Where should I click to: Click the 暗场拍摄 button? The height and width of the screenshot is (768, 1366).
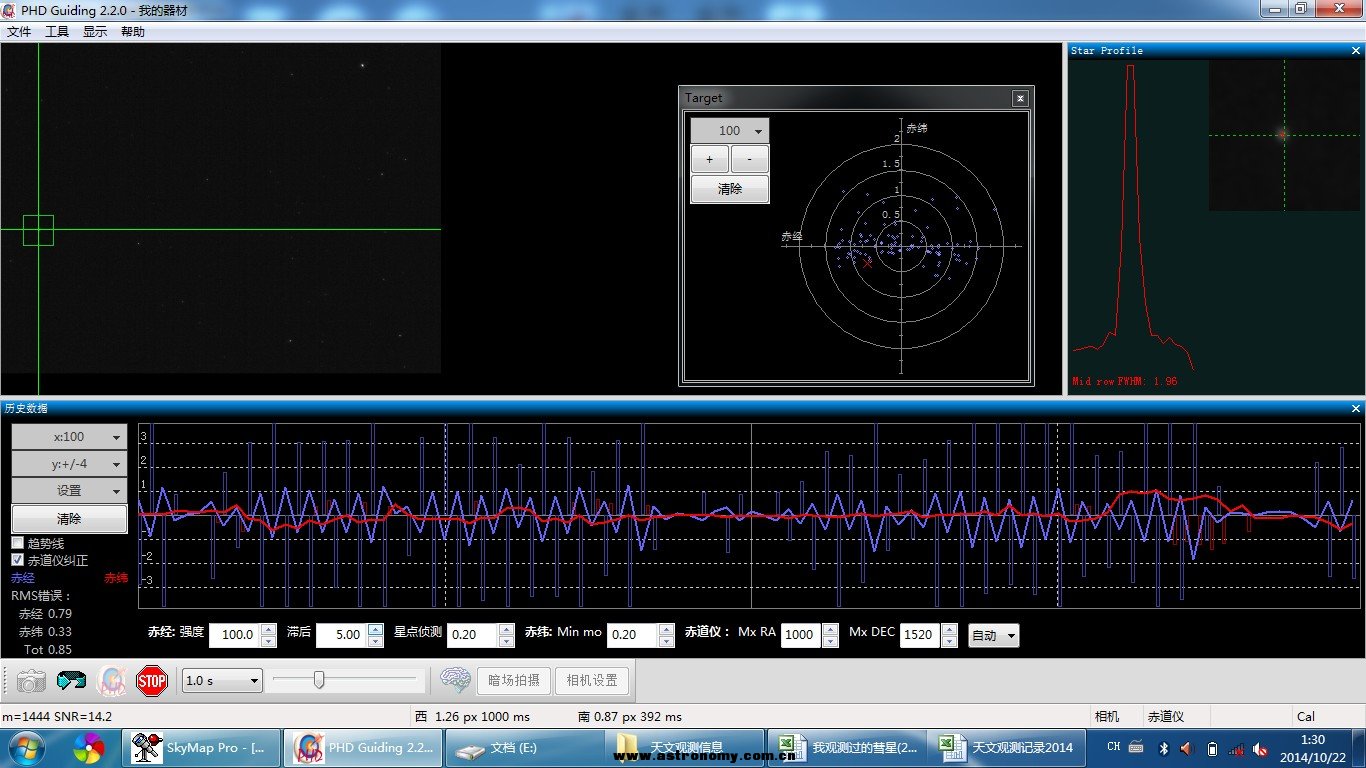tap(514, 680)
